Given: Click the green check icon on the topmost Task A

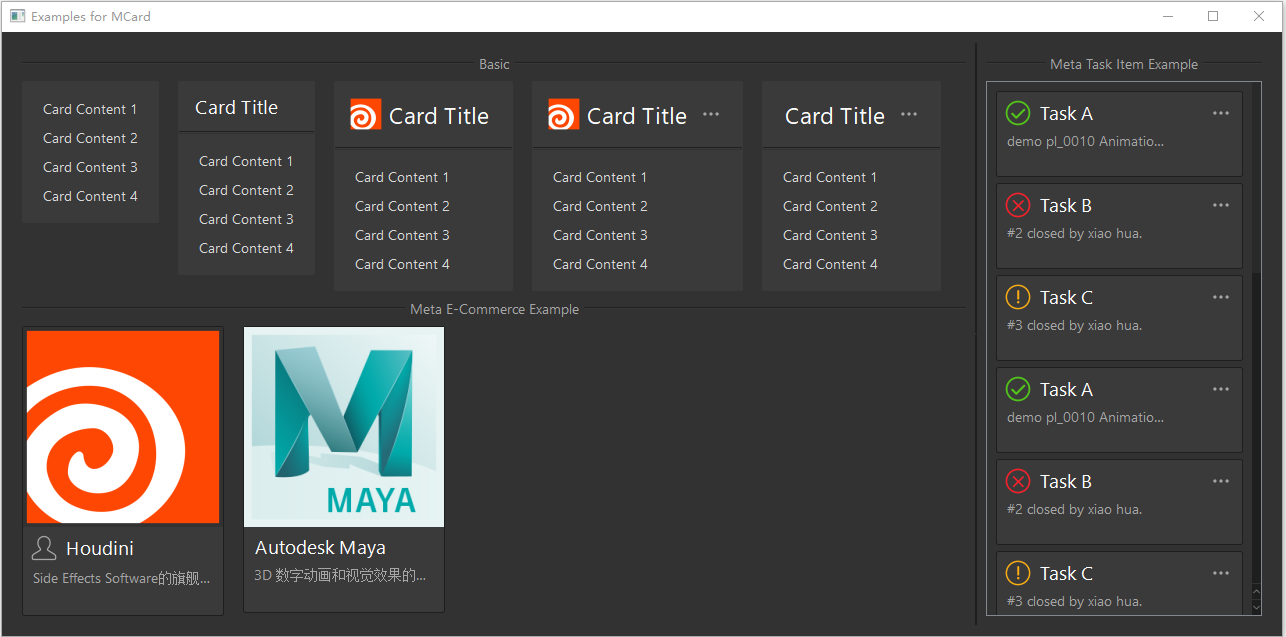Looking at the screenshot, I should 1018,113.
